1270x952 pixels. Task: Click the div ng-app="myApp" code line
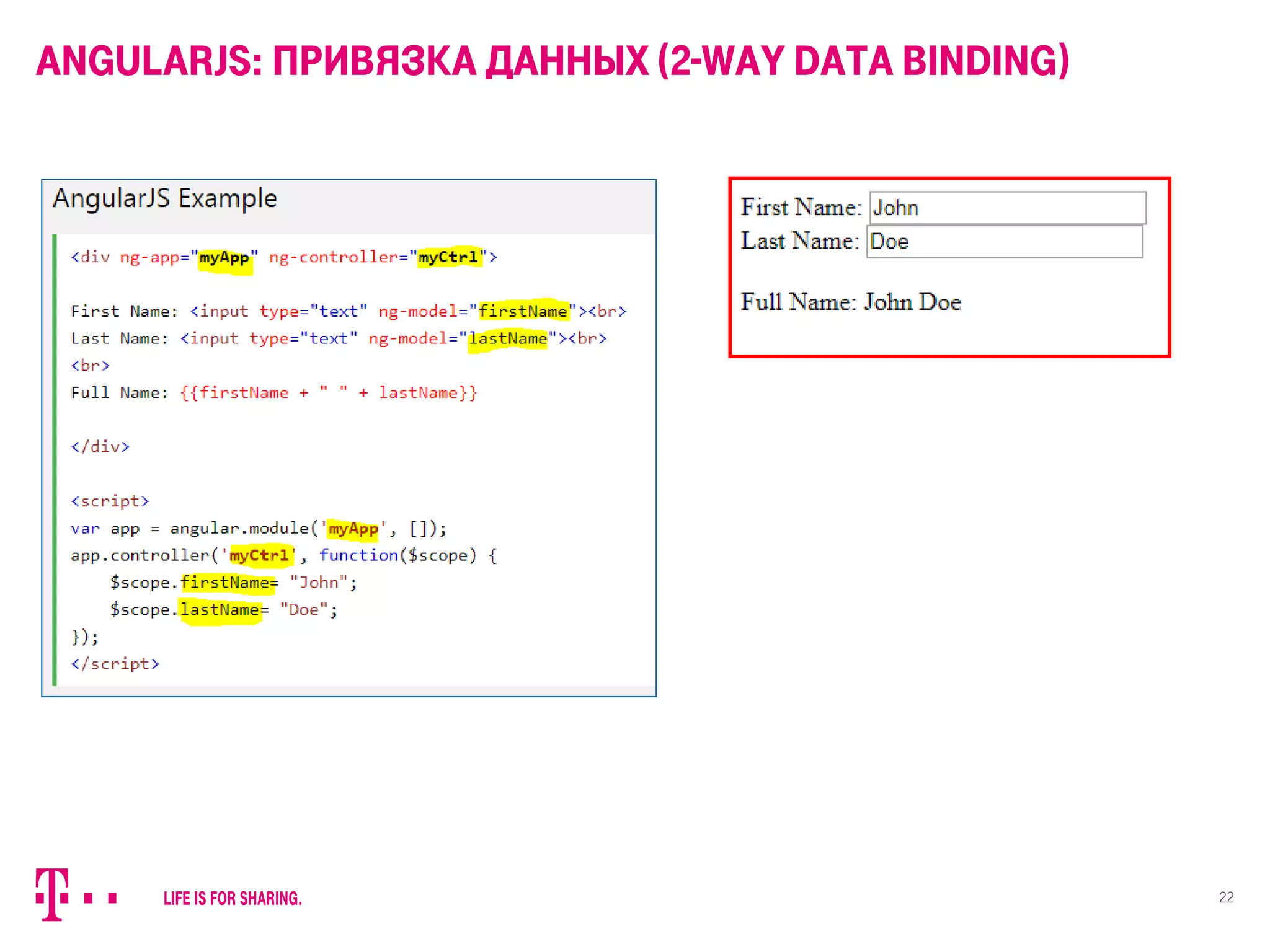(284, 257)
